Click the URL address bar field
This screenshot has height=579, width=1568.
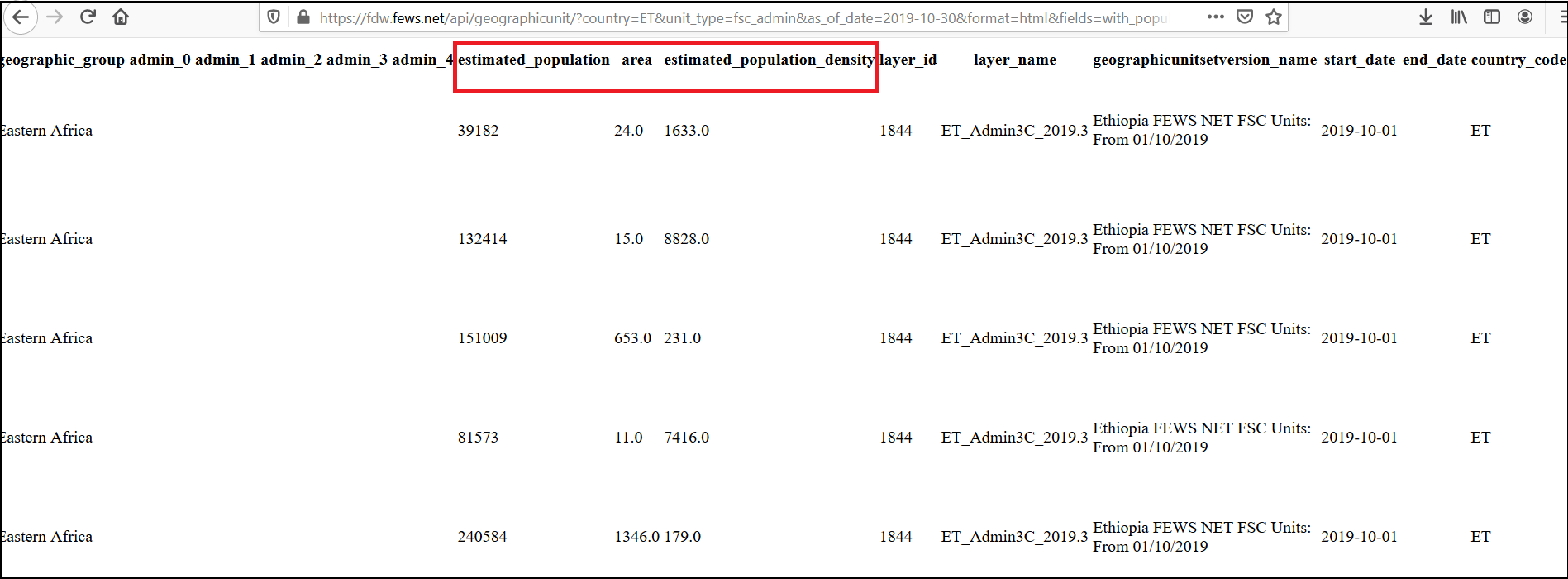click(744, 18)
